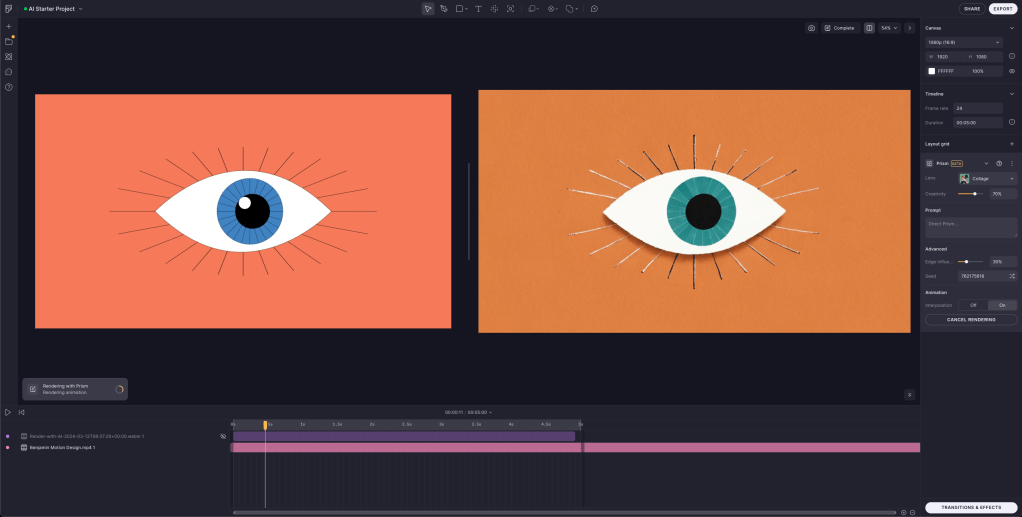Turn Interpolation Off
Image resolution: width=1022 pixels, height=517 pixels.
pyautogui.click(x=972, y=305)
